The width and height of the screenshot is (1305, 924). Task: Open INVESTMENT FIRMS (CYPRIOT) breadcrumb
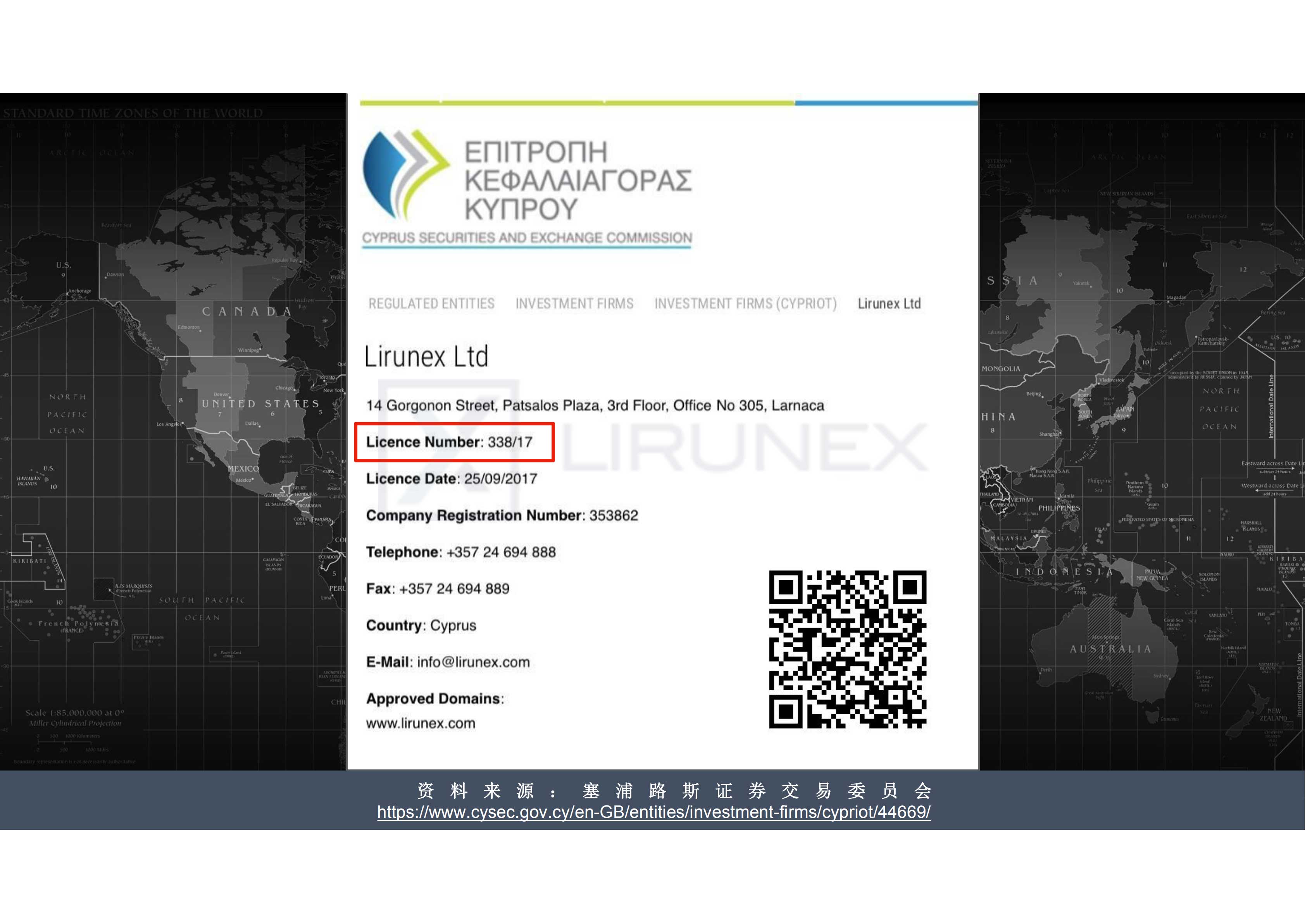(745, 304)
